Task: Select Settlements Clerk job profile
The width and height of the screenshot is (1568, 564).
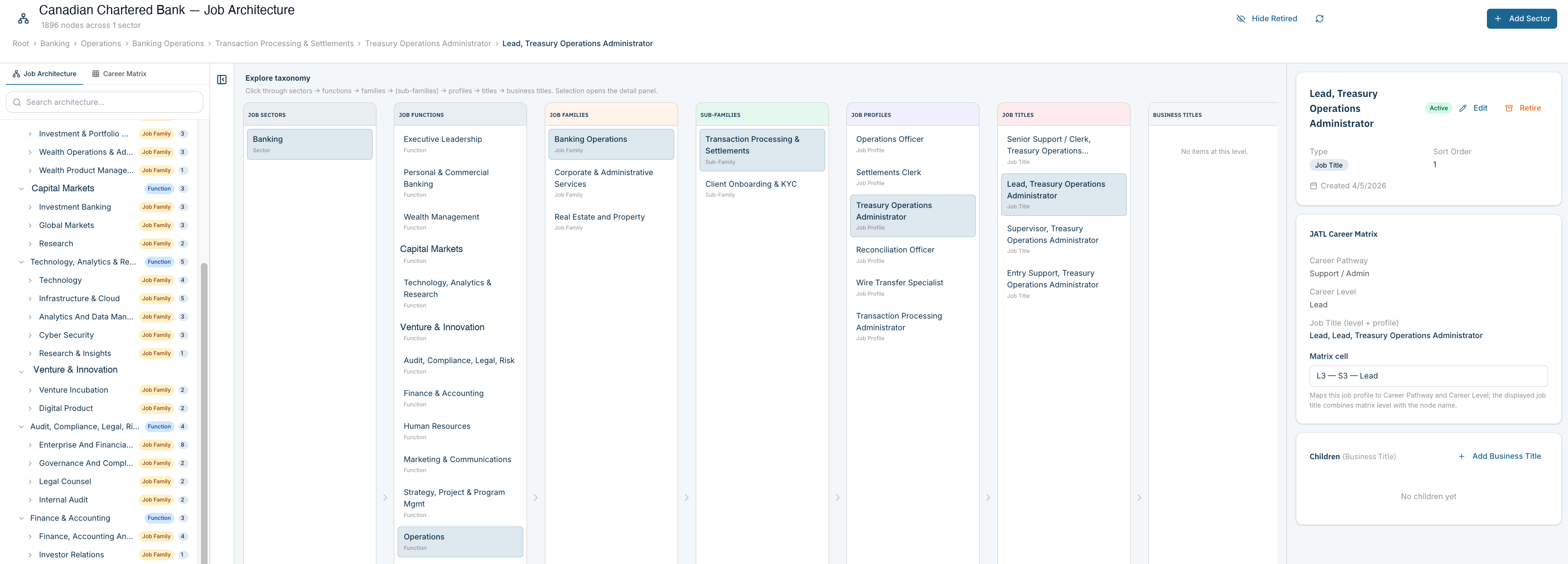Action: pos(913,177)
